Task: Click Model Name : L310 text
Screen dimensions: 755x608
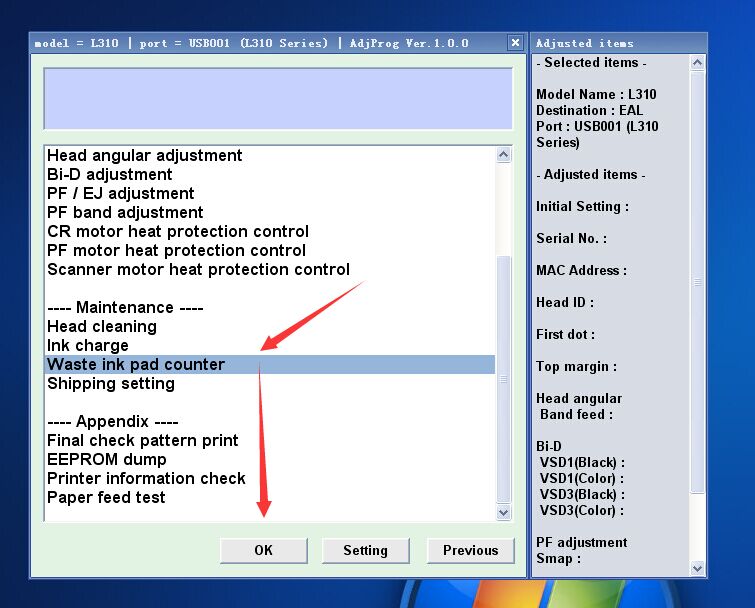Action: (x=596, y=94)
